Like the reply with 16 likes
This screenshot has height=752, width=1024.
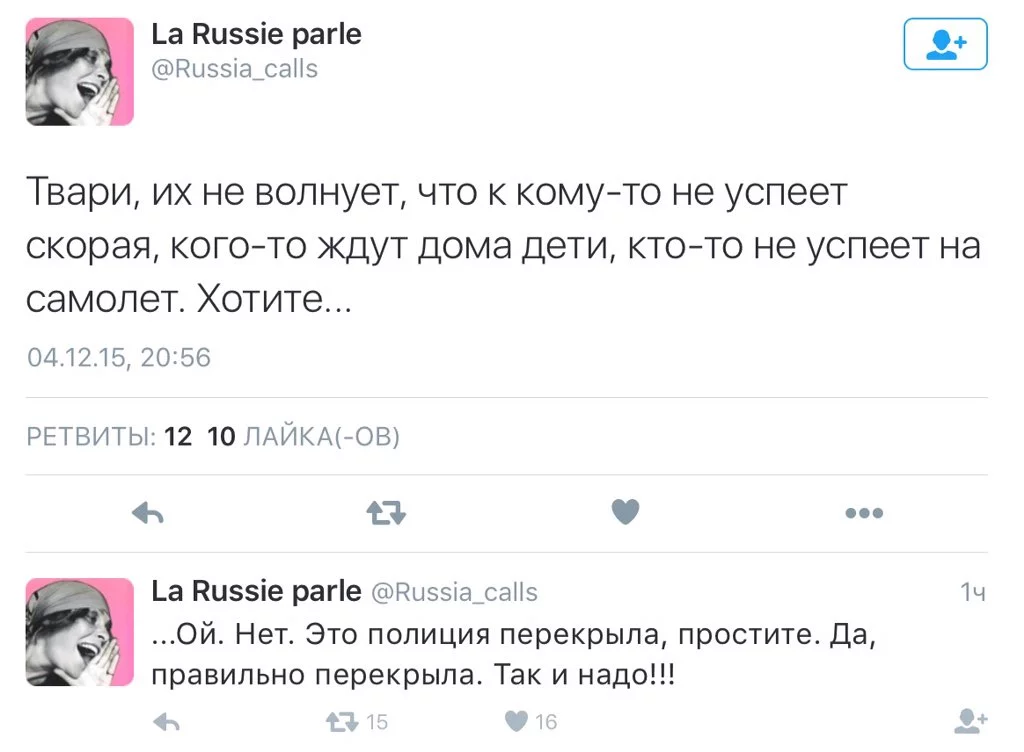coord(519,722)
